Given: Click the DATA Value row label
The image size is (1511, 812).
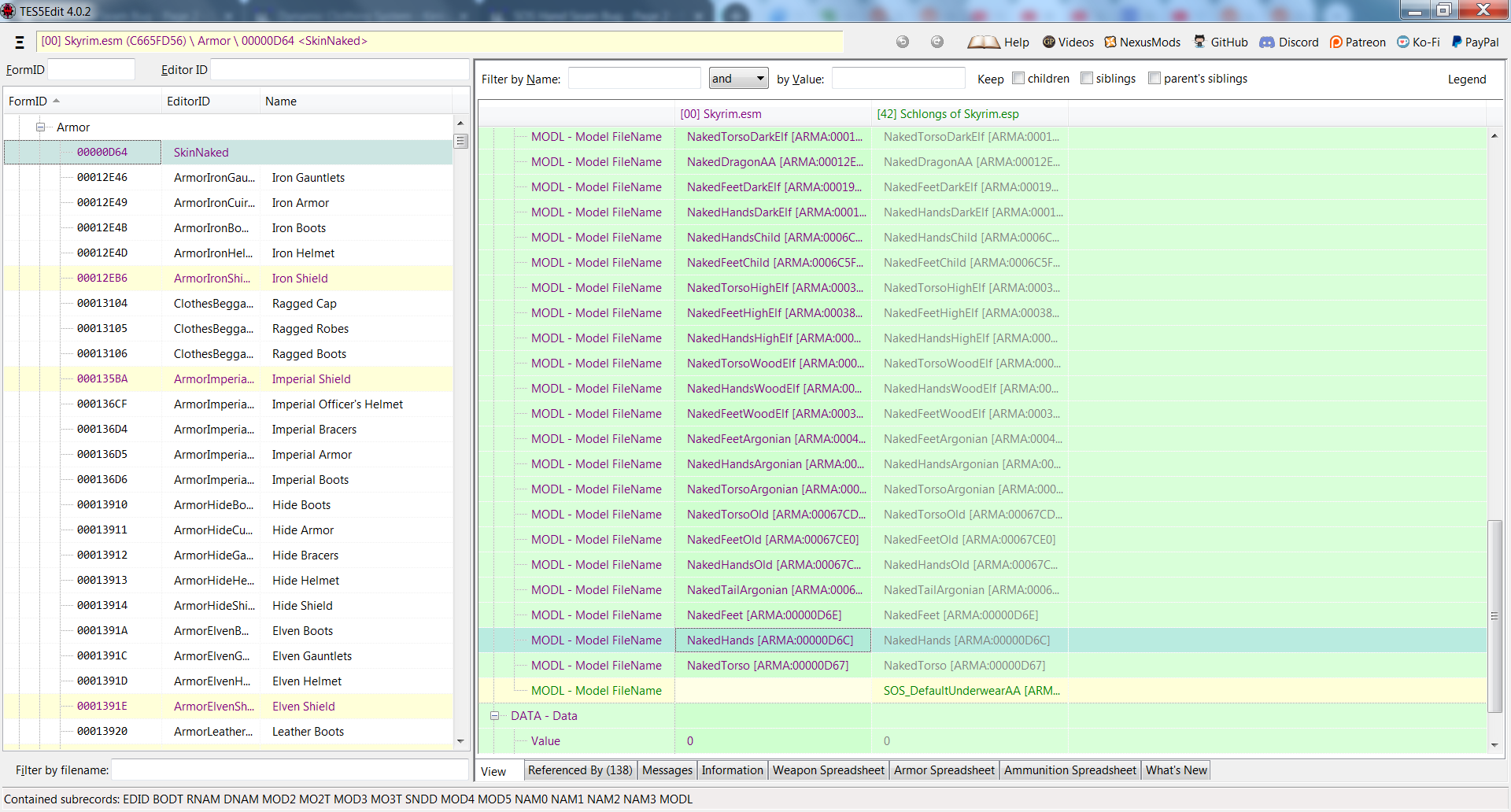Looking at the screenshot, I should pyautogui.click(x=545, y=740).
